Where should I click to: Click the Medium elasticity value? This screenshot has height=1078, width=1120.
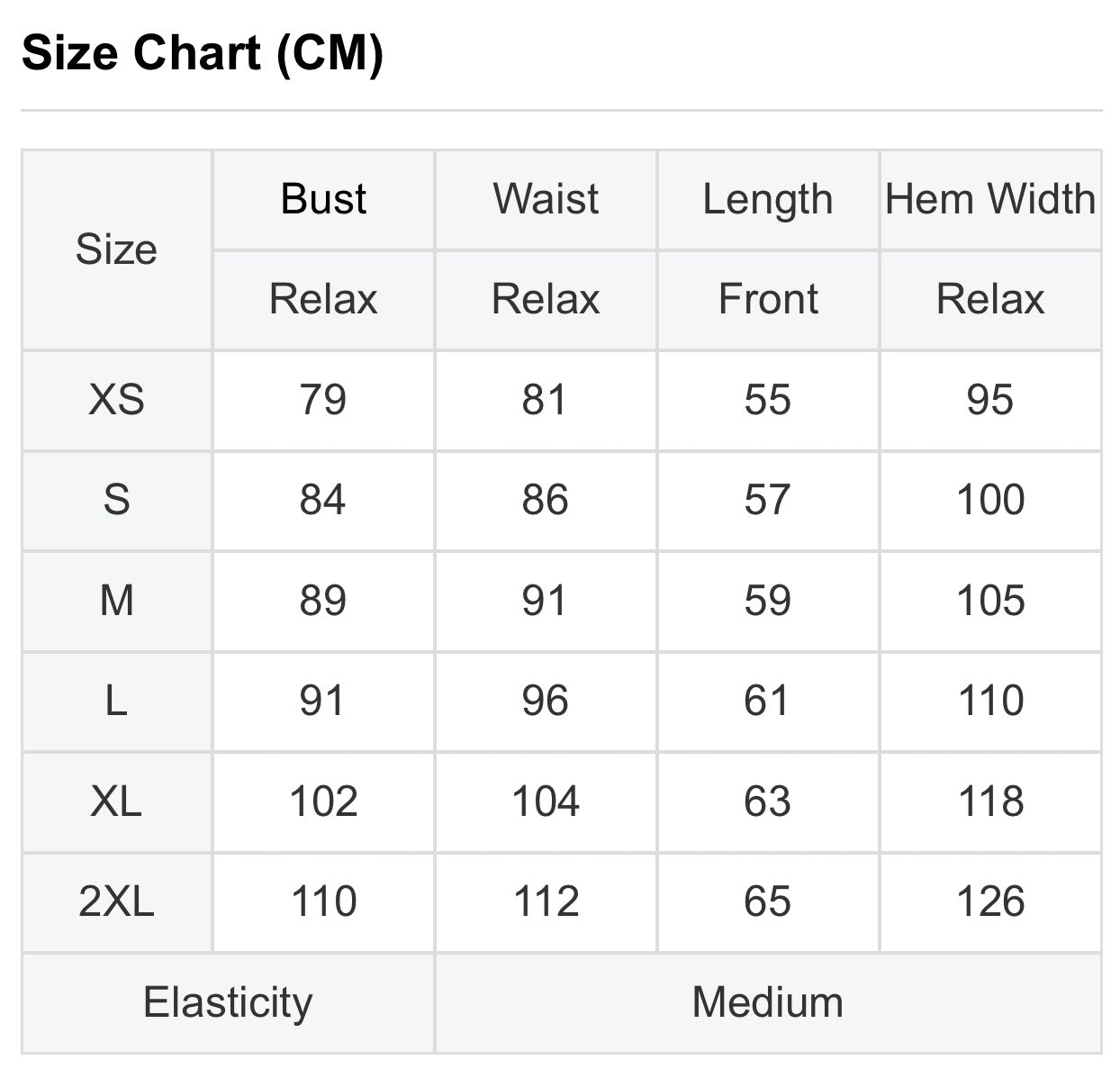768,1002
